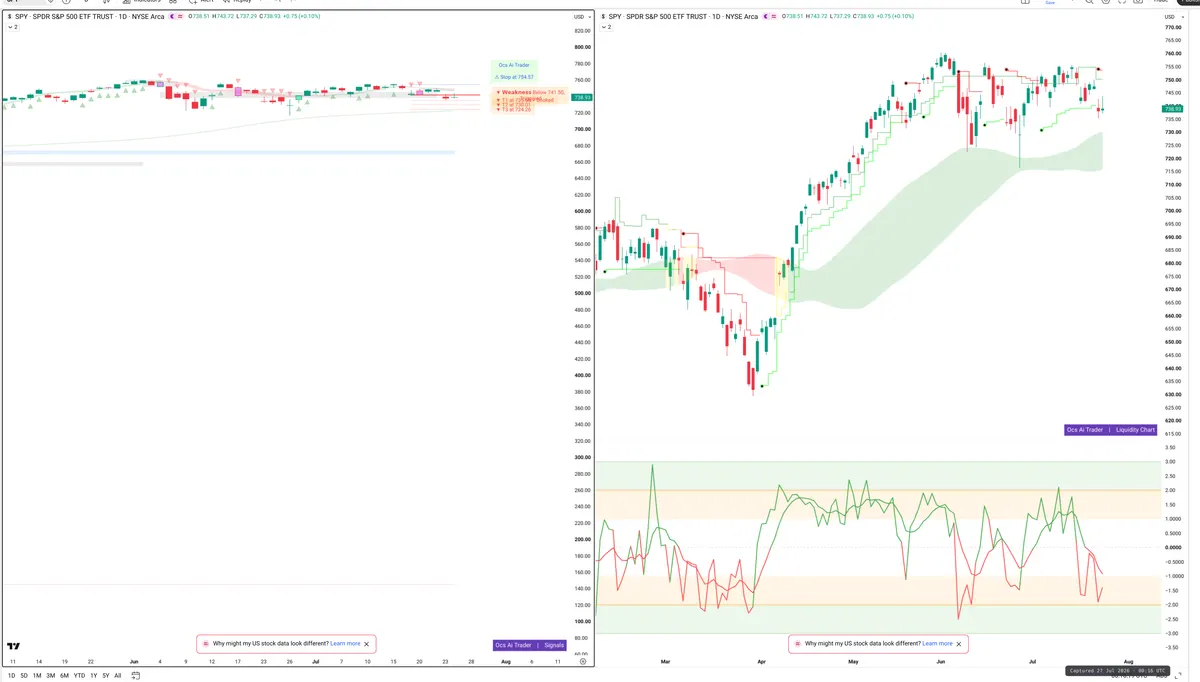This screenshot has width=1200, height=682.
Task: Select the 1Y time range
Action: click(93, 676)
